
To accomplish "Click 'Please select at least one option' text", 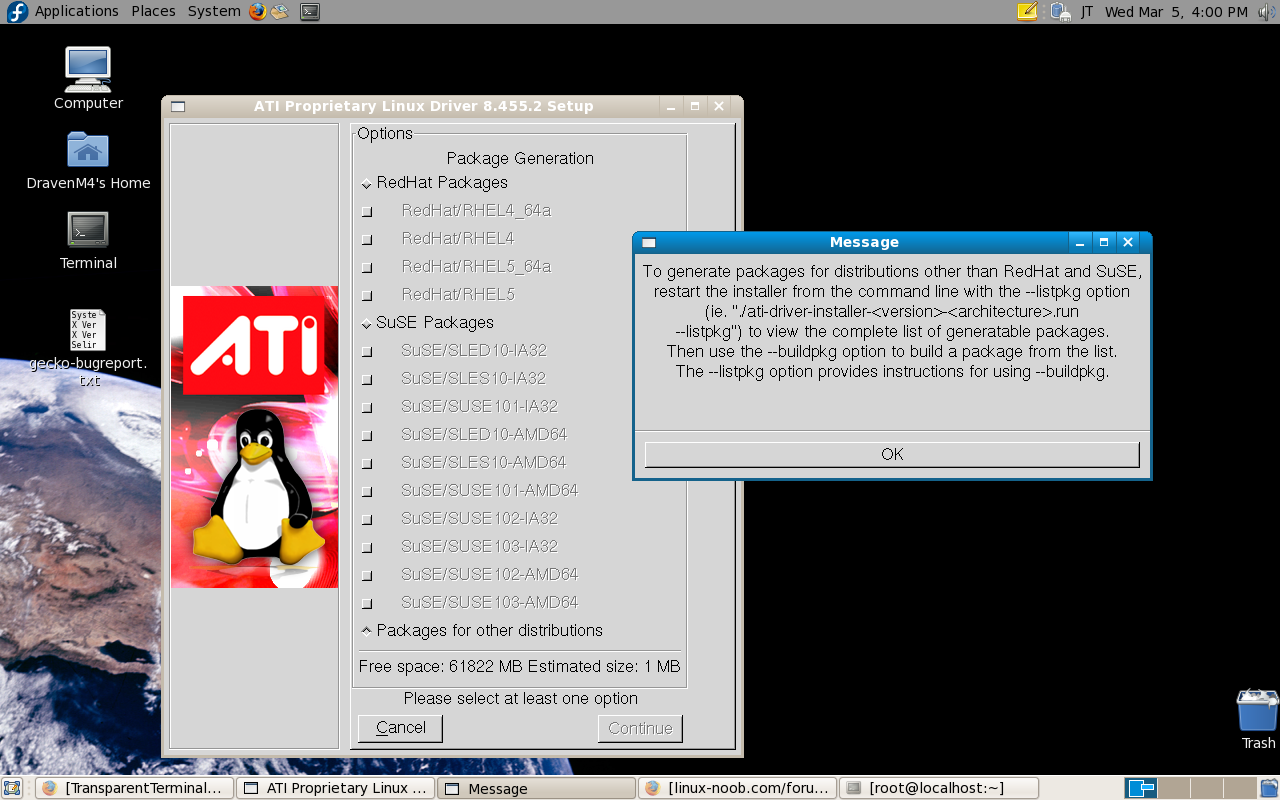I will [520, 698].
